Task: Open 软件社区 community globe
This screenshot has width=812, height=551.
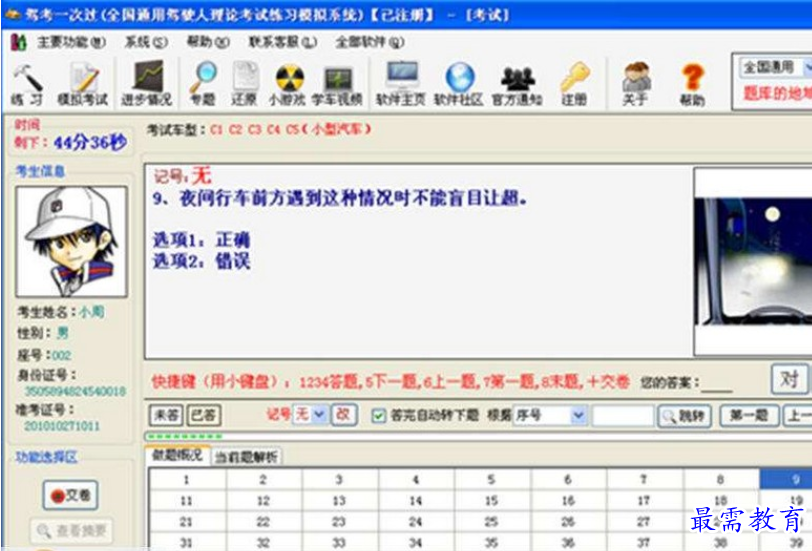Action: 459,84
